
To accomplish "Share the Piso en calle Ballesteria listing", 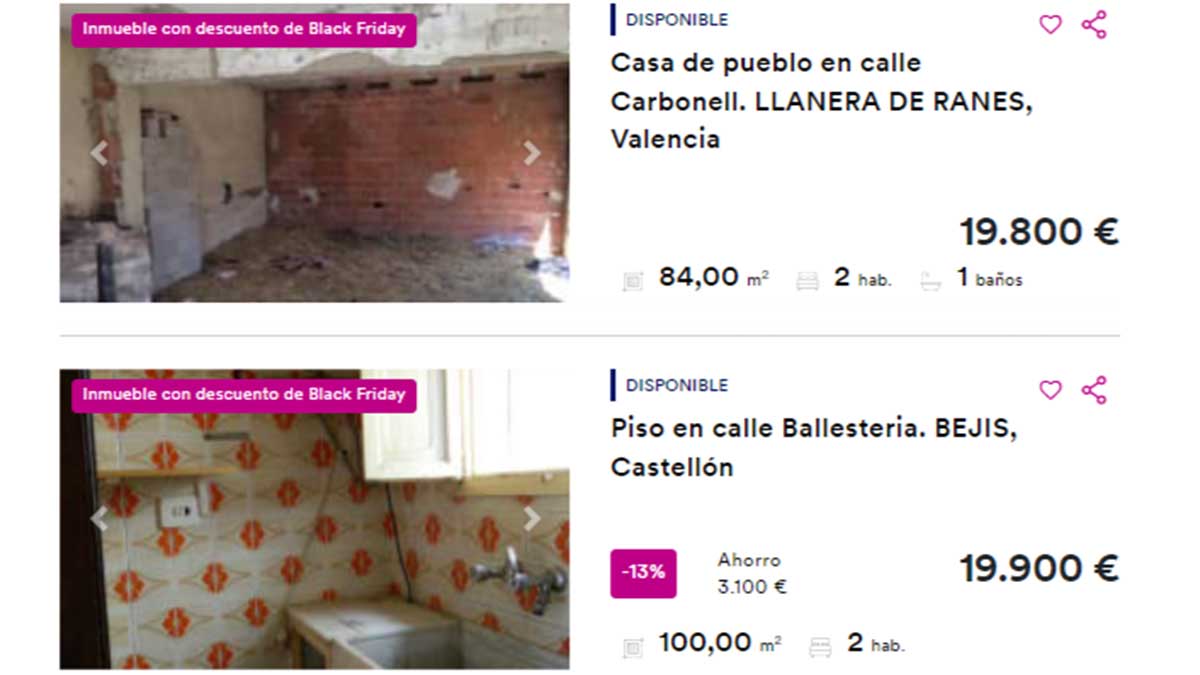I will pyautogui.click(x=1094, y=390).
